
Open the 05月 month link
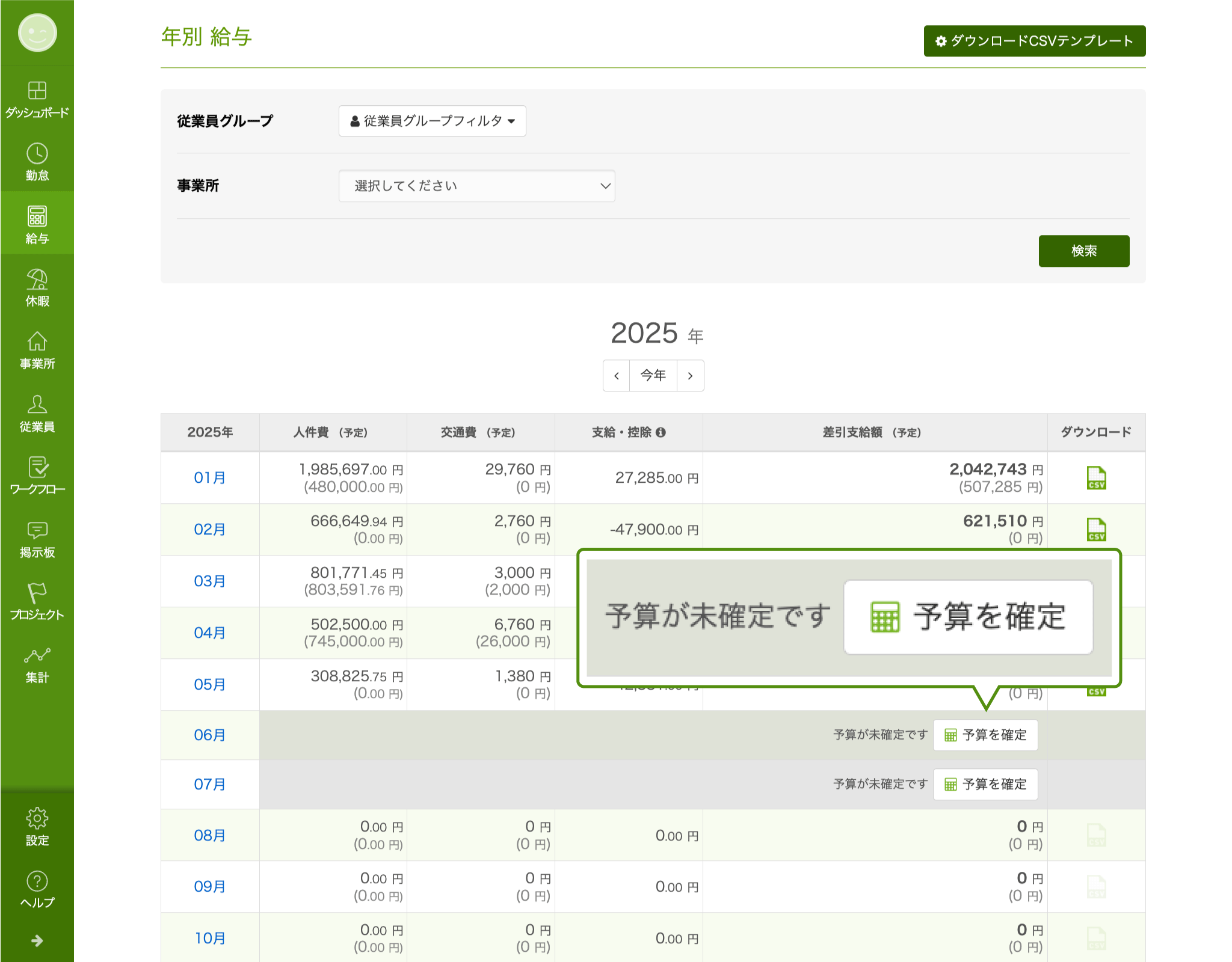coord(210,685)
